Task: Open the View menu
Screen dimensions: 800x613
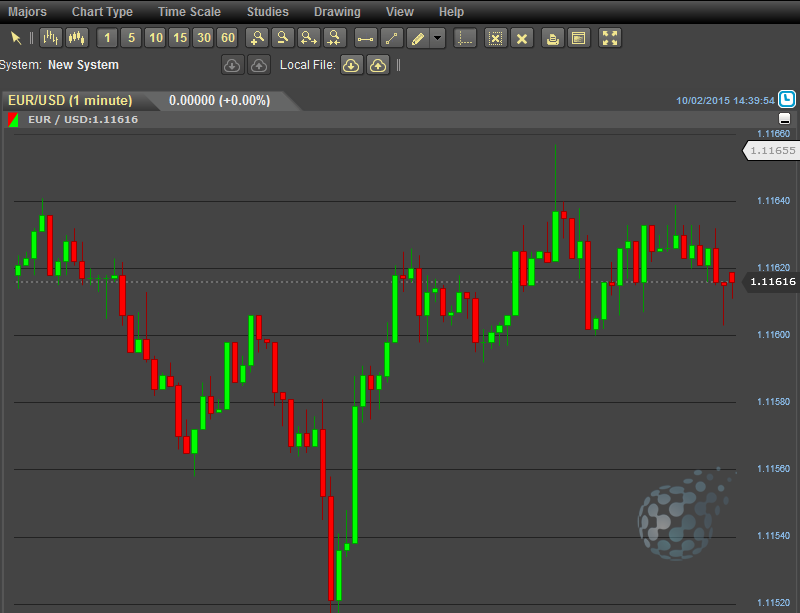Action: coord(400,12)
